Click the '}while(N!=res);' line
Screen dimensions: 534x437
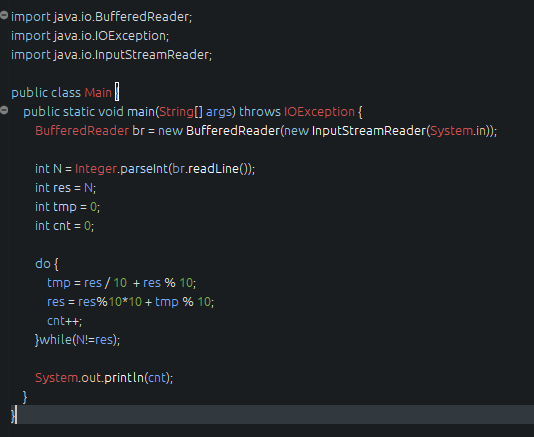[77, 340]
